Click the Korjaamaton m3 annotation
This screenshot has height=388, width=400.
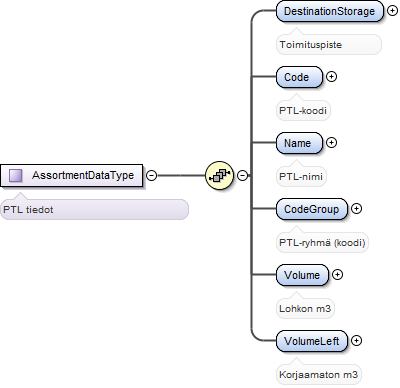point(319,374)
